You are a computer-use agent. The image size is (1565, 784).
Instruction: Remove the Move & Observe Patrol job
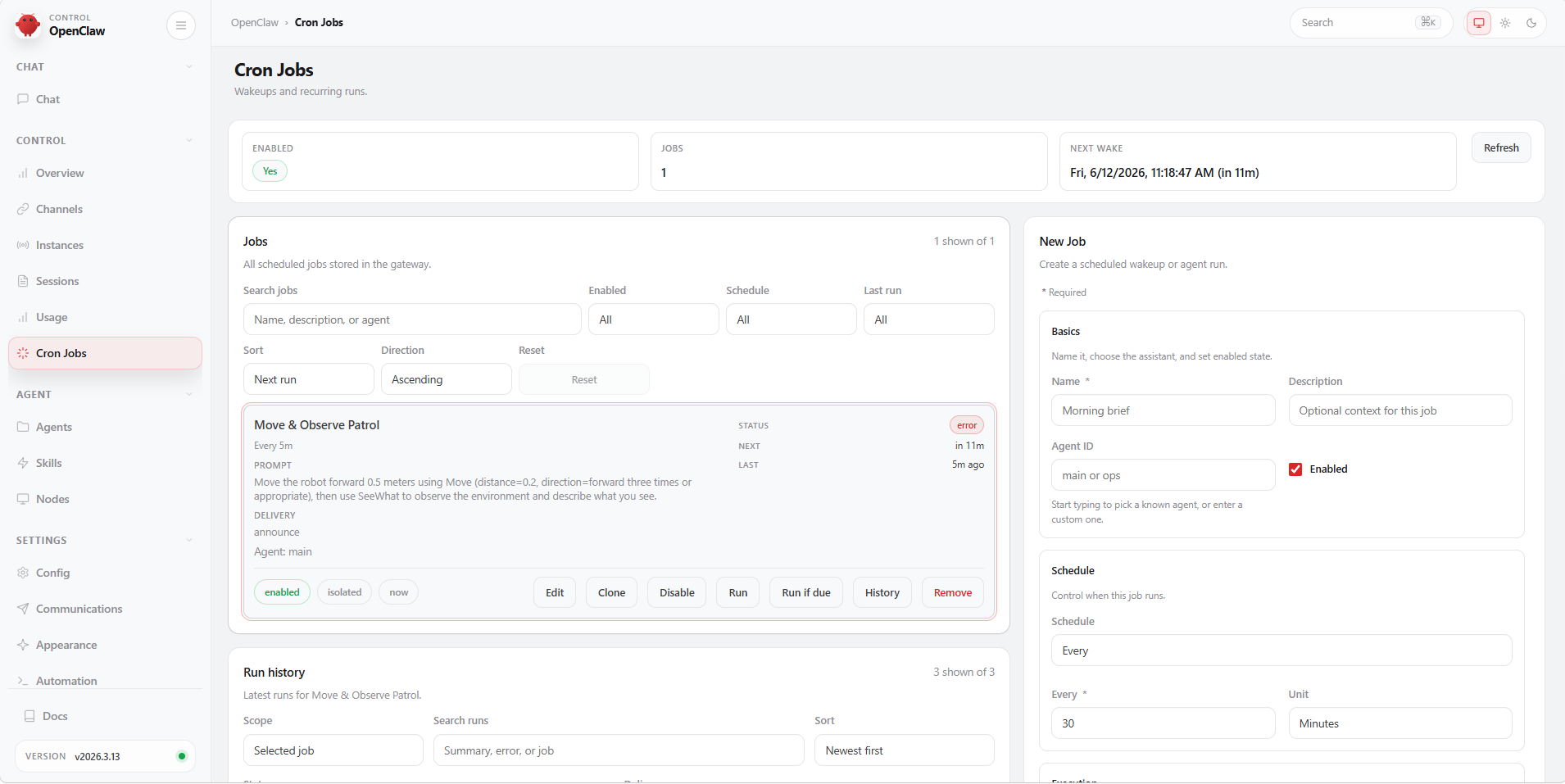pos(953,592)
